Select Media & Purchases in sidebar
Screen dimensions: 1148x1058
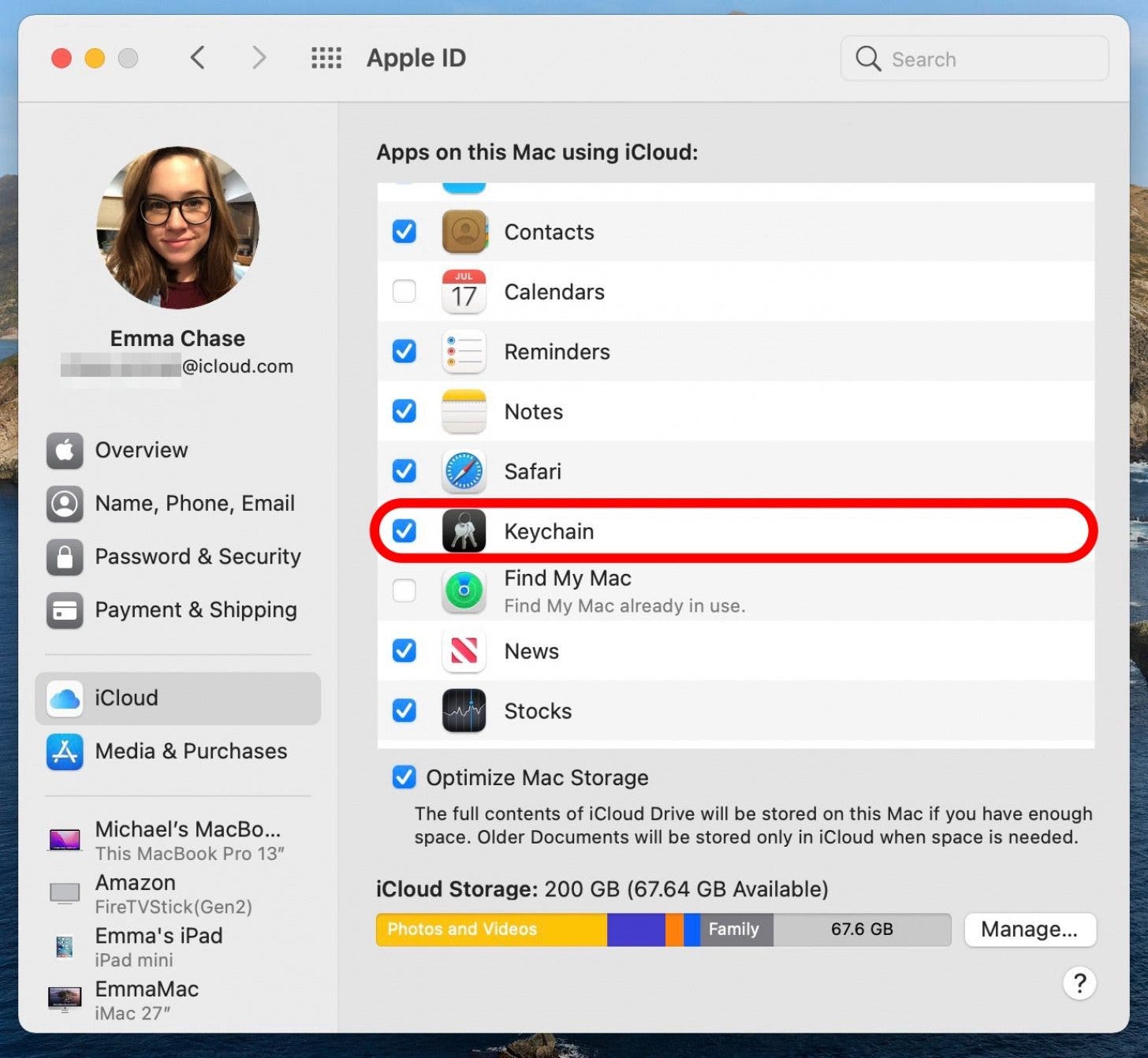click(x=191, y=751)
